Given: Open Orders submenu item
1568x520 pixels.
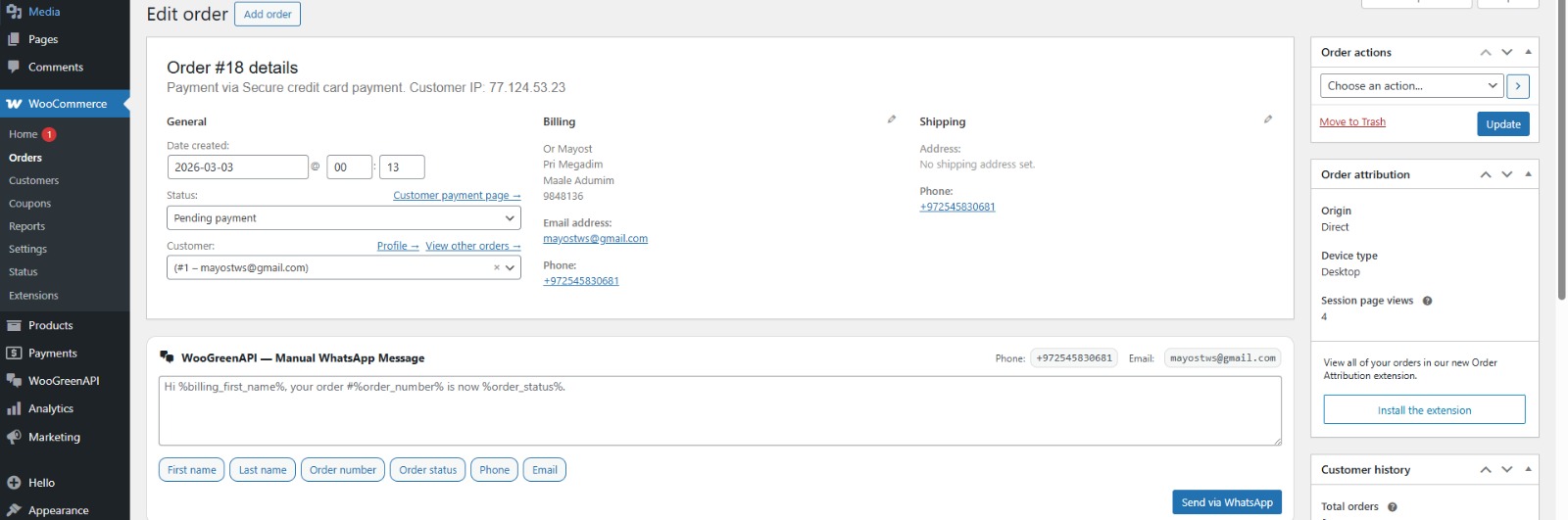Looking at the screenshot, I should pos(25,158).
